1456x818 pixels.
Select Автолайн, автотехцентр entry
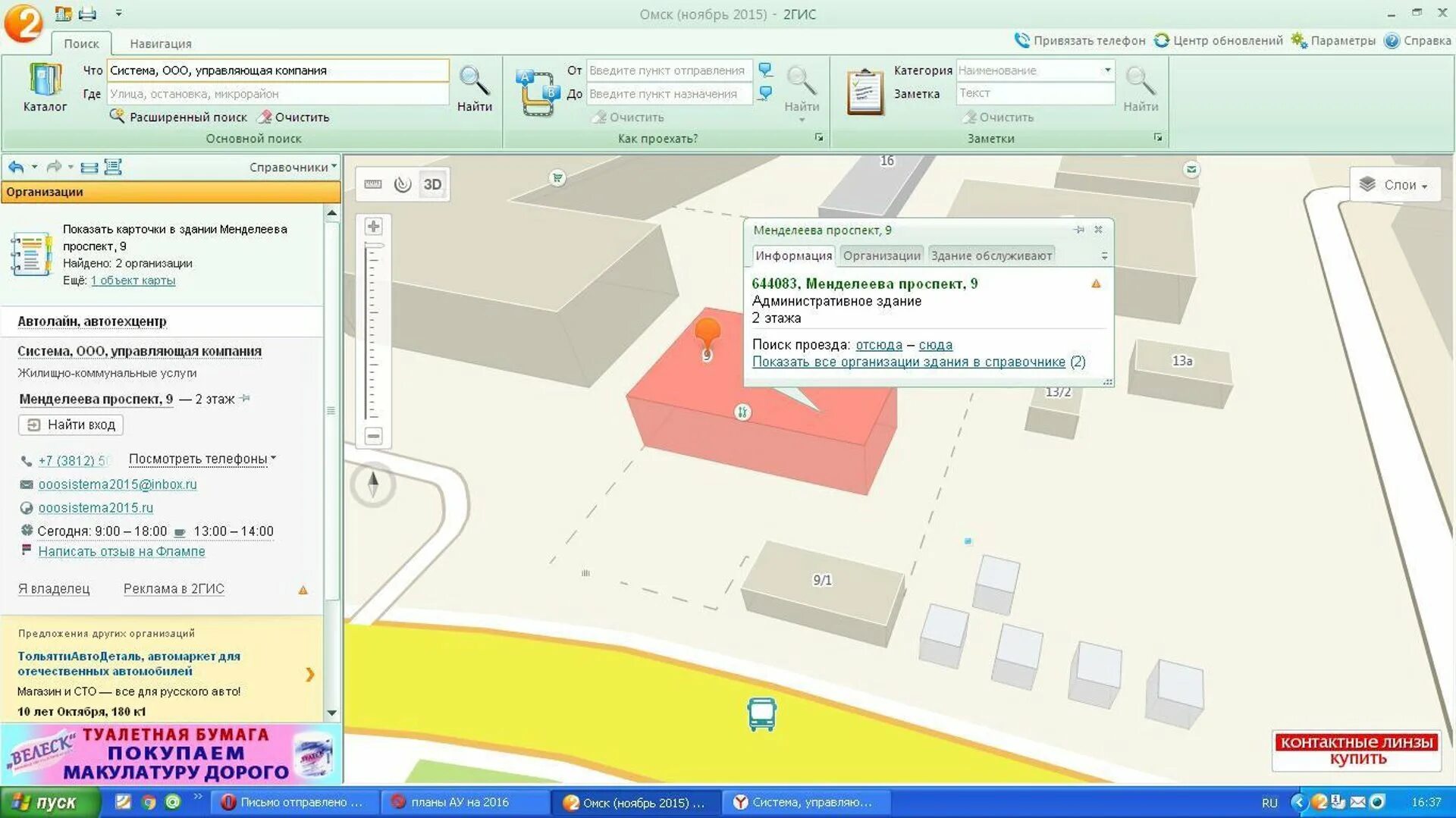tap(92, 321)
